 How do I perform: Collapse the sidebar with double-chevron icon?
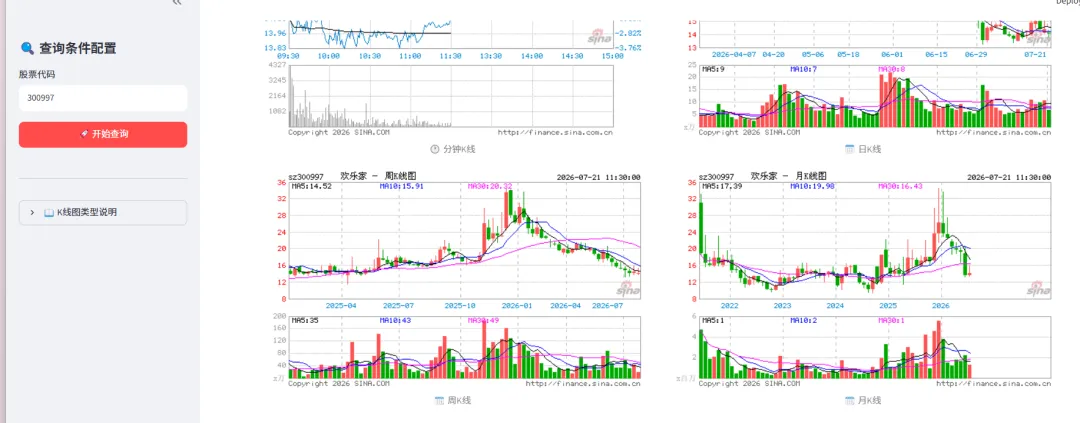click(177, 3)
